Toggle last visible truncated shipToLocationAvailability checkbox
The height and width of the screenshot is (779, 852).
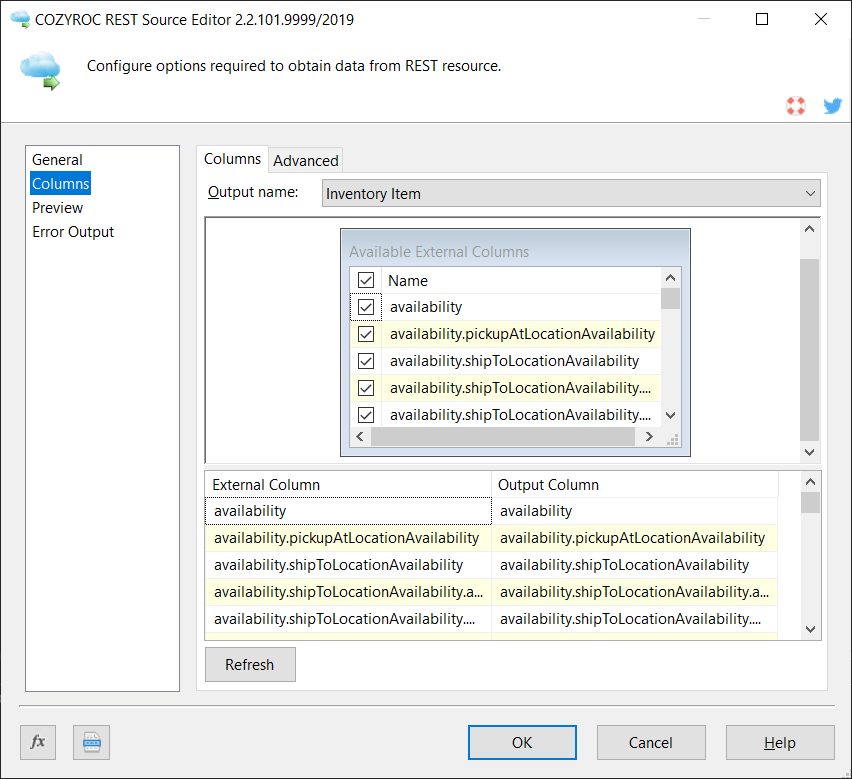click(x=366, y=415)
